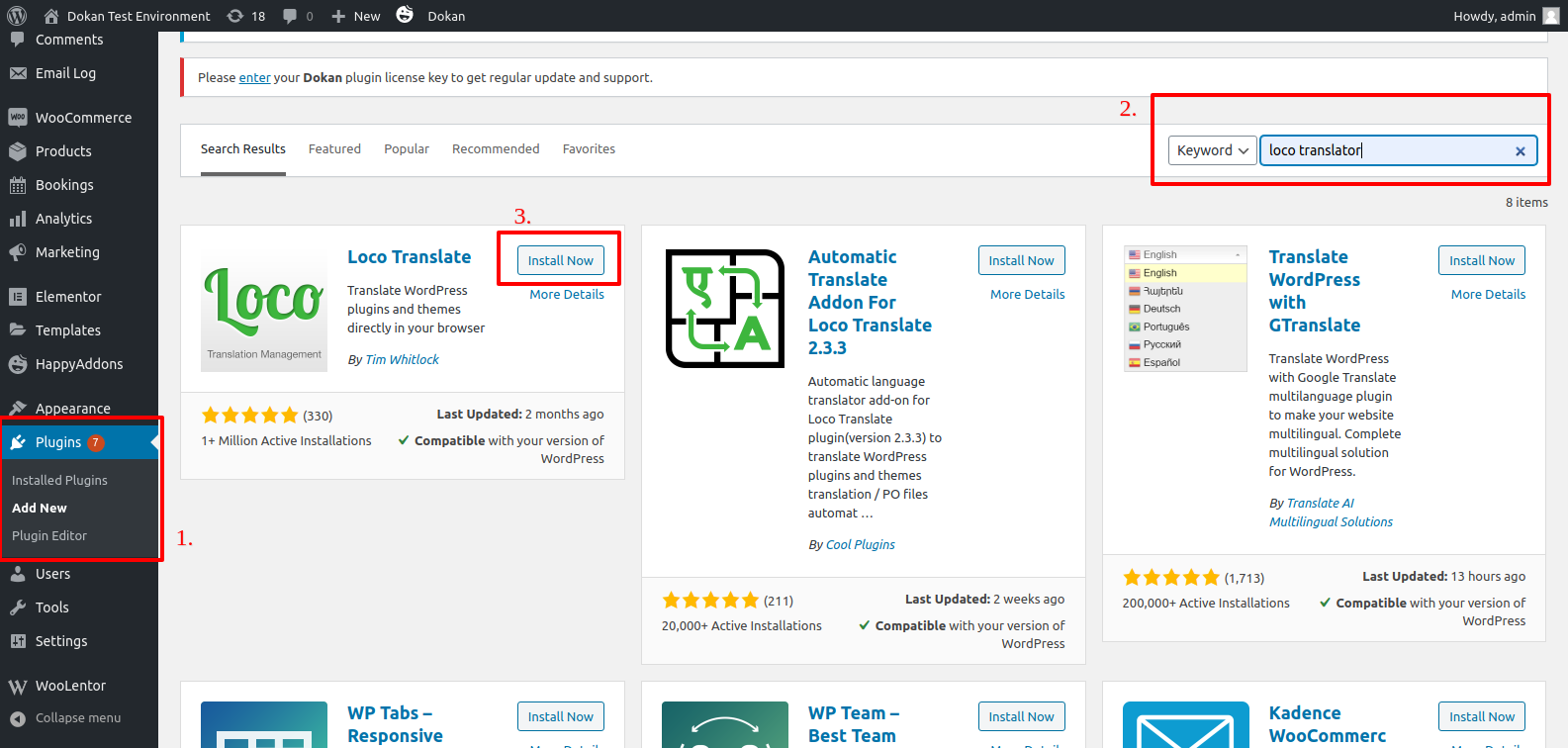Clear the search field with the X icon

[1521, 151]
